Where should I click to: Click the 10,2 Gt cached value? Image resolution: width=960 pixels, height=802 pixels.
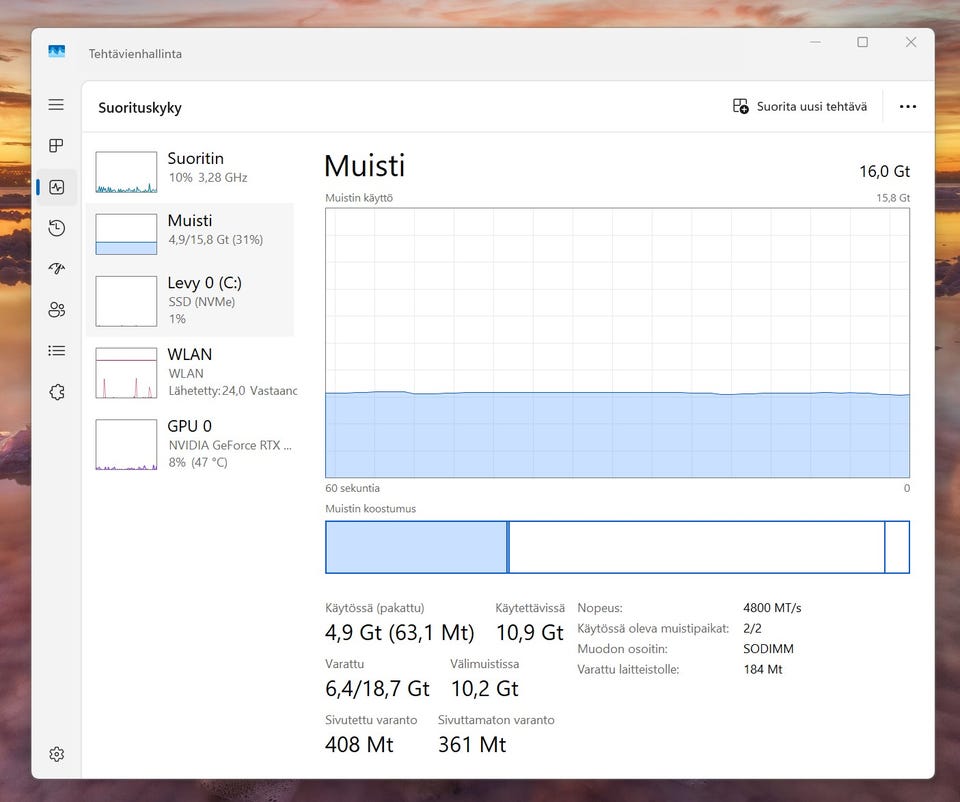(x=484, y=689)
